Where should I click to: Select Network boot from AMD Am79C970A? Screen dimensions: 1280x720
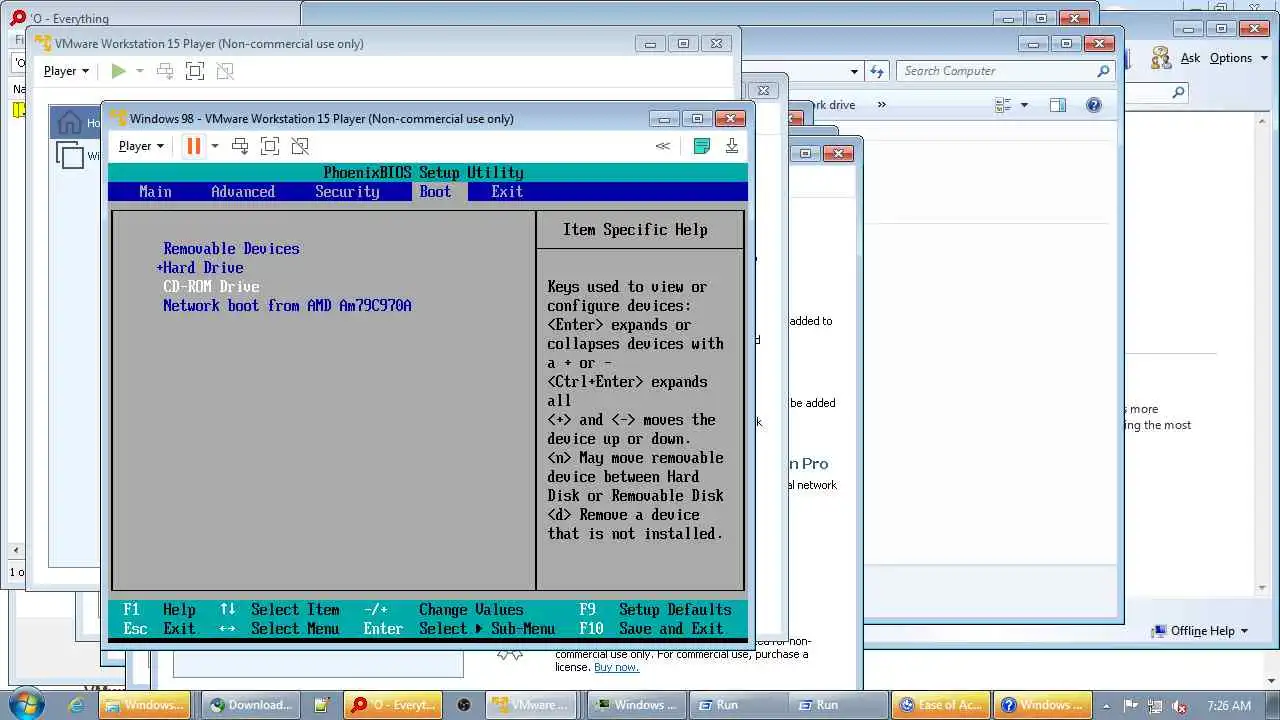pos(287,305)
